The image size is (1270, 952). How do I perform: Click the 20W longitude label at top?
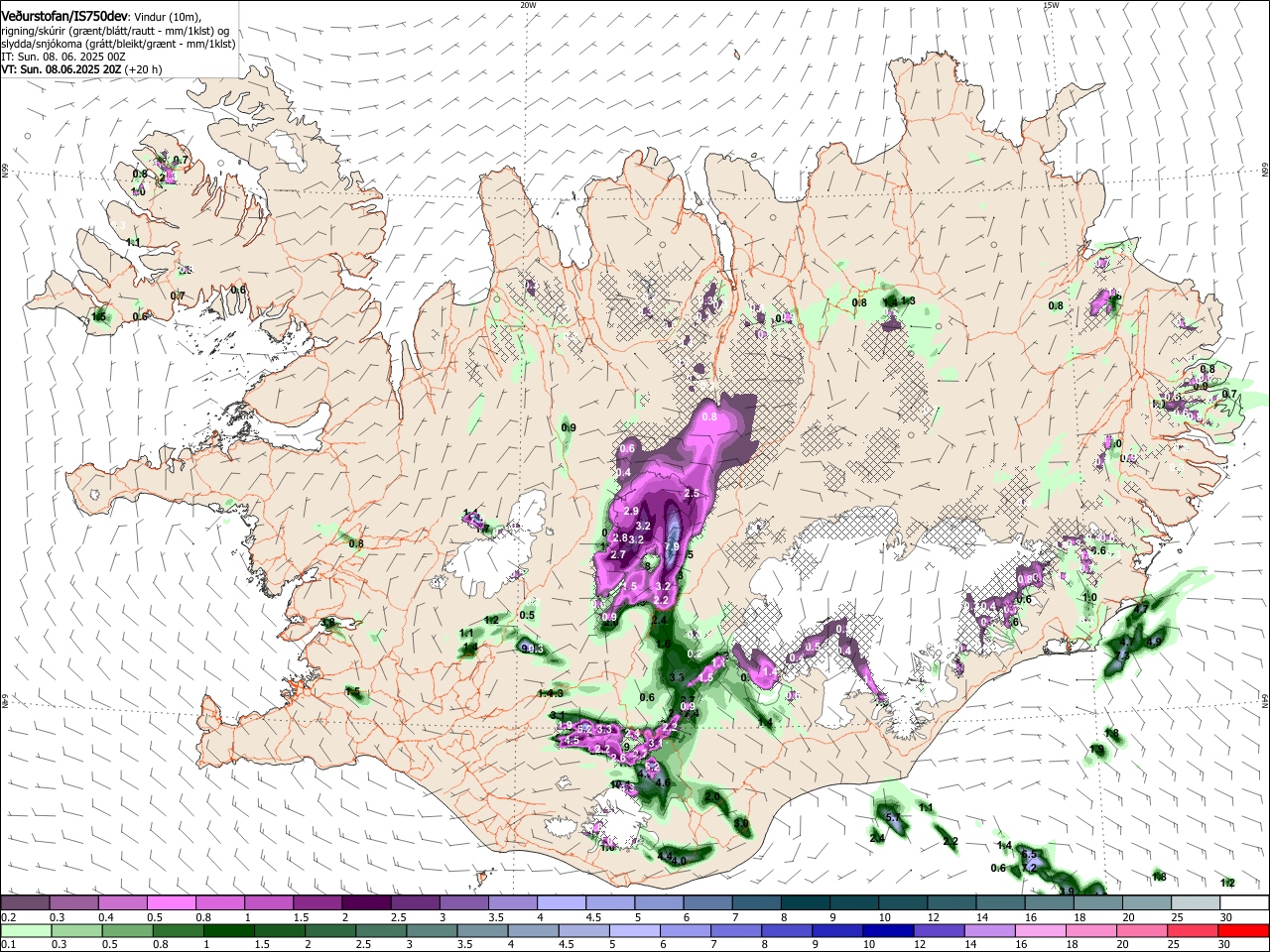pos(528,5)
